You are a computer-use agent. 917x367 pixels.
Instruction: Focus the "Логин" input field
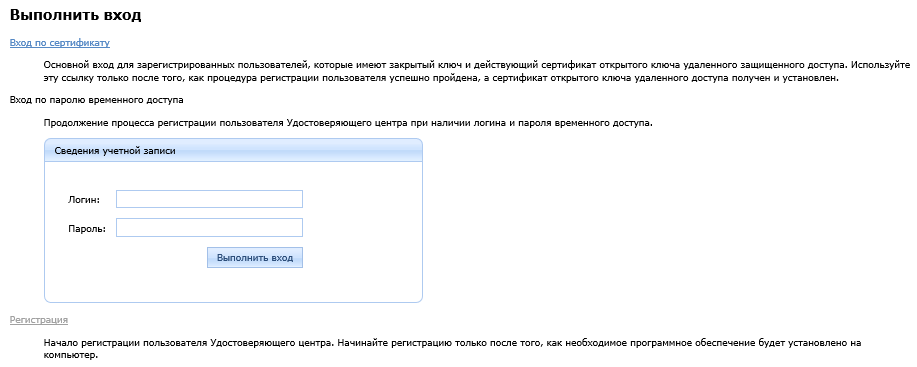(209, 199)
